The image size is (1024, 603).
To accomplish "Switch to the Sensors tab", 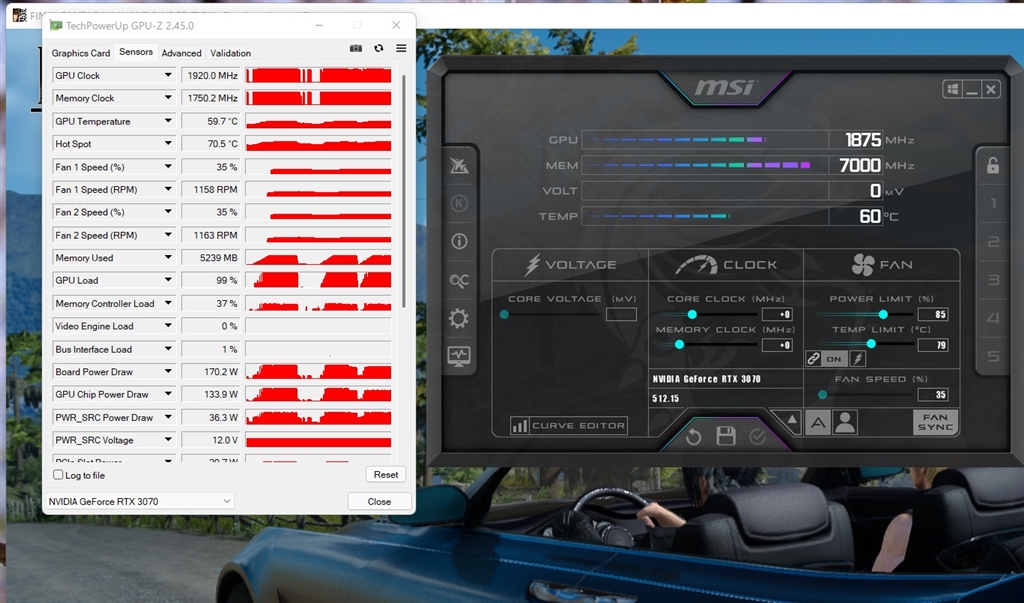I will (x=136, y=52).
